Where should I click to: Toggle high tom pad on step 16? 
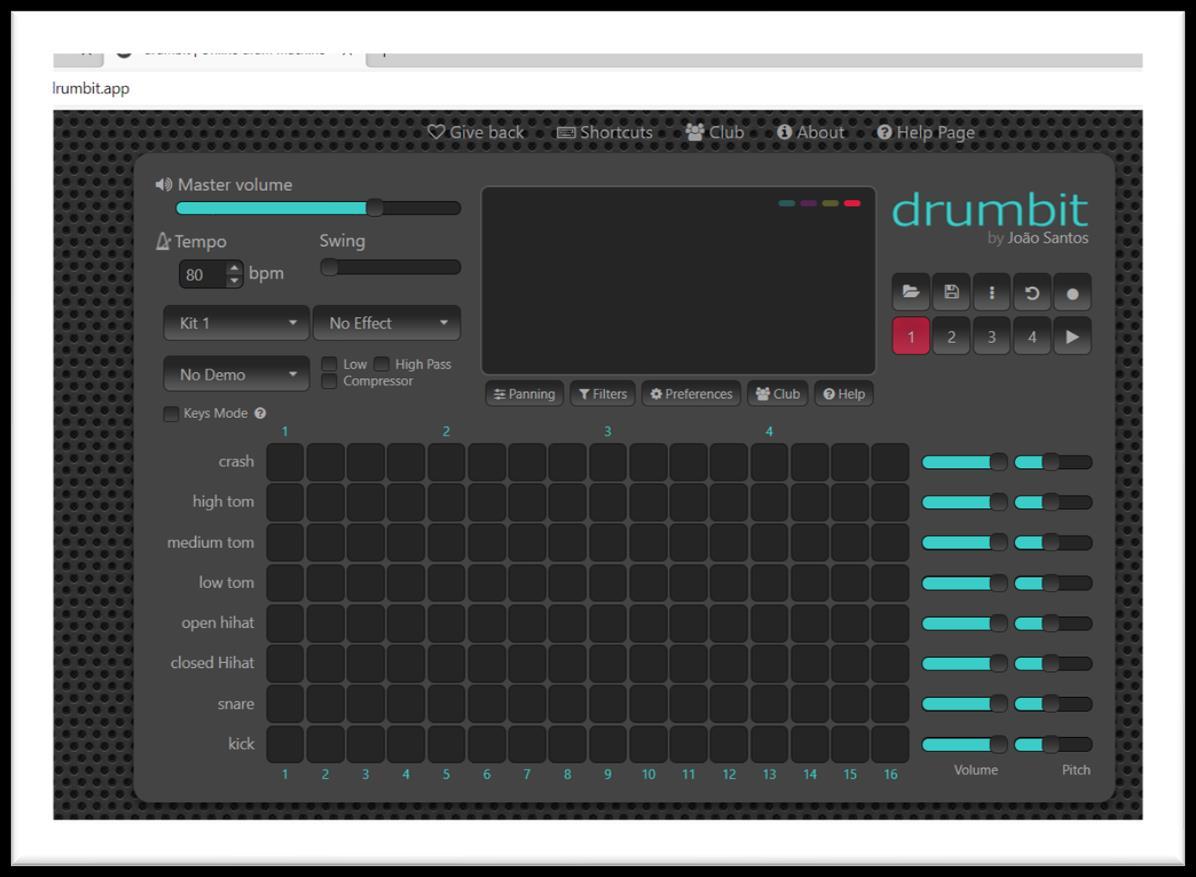pyautogui.click(x=890, y=502)
